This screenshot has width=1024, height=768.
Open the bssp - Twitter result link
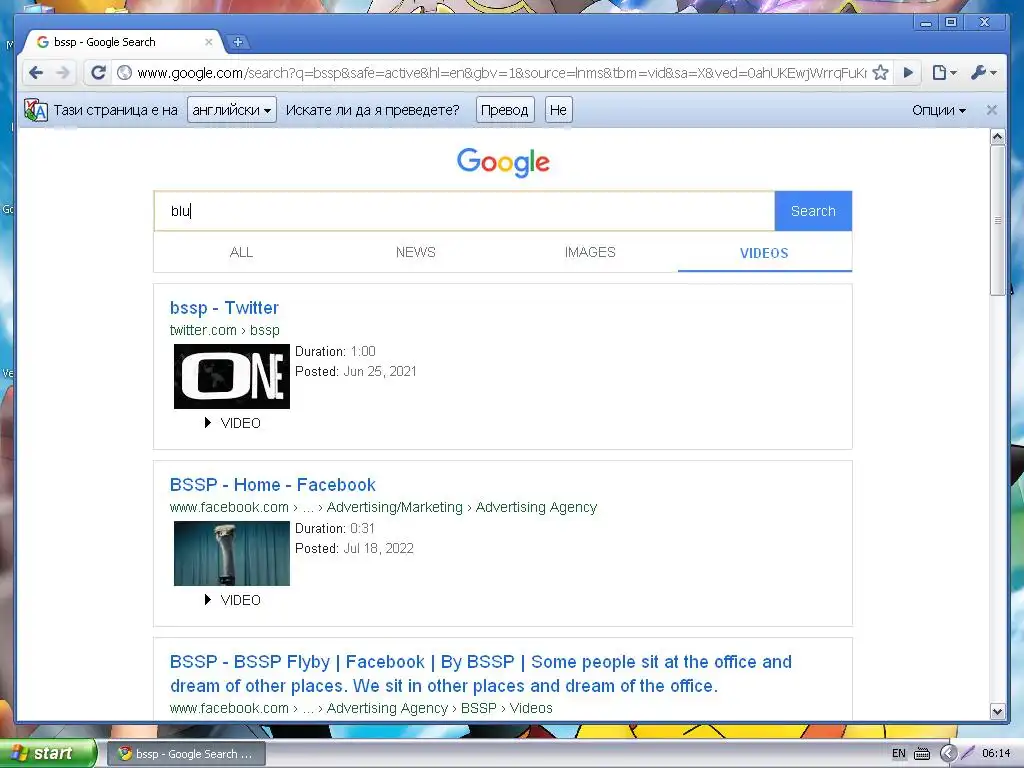224,308
